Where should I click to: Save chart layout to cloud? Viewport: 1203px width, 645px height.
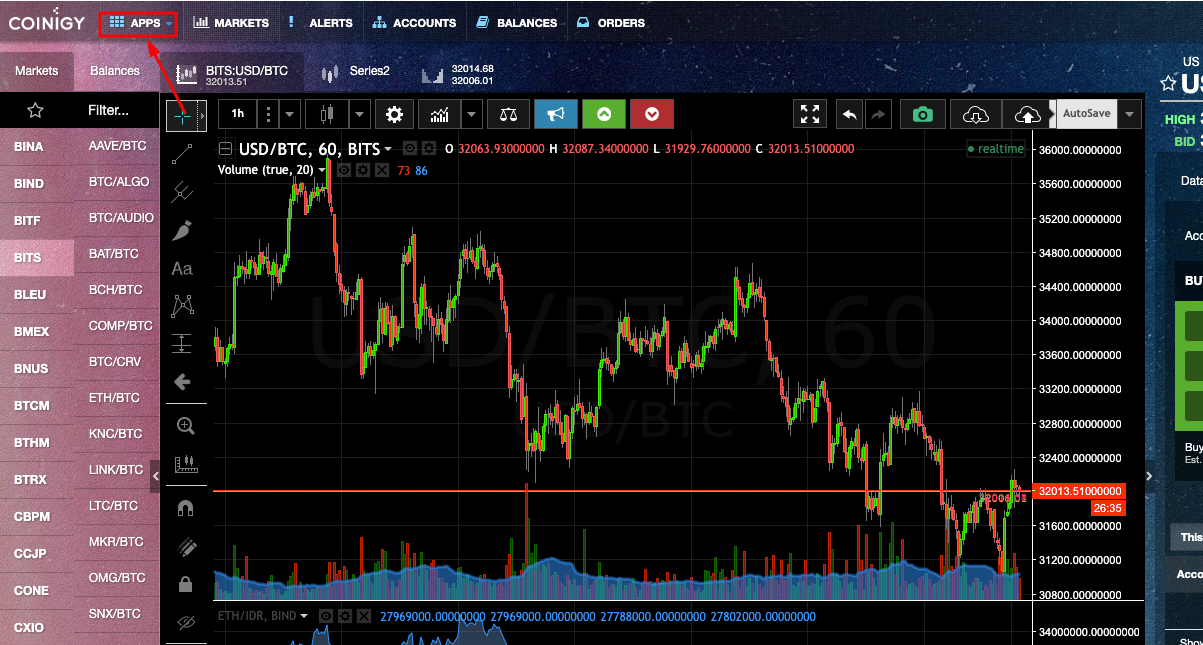coord(1027,114)
